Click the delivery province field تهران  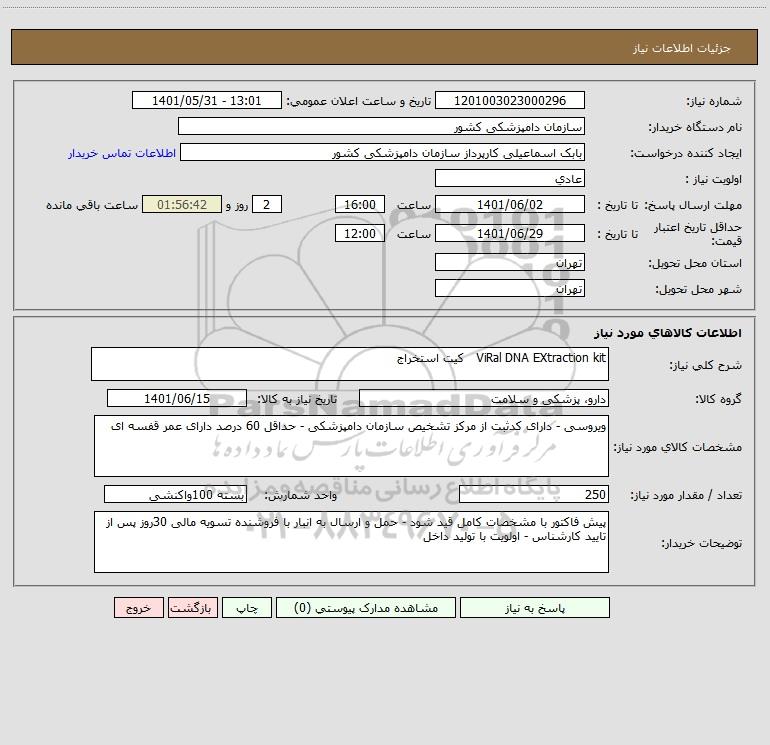(x=510, y=262)
